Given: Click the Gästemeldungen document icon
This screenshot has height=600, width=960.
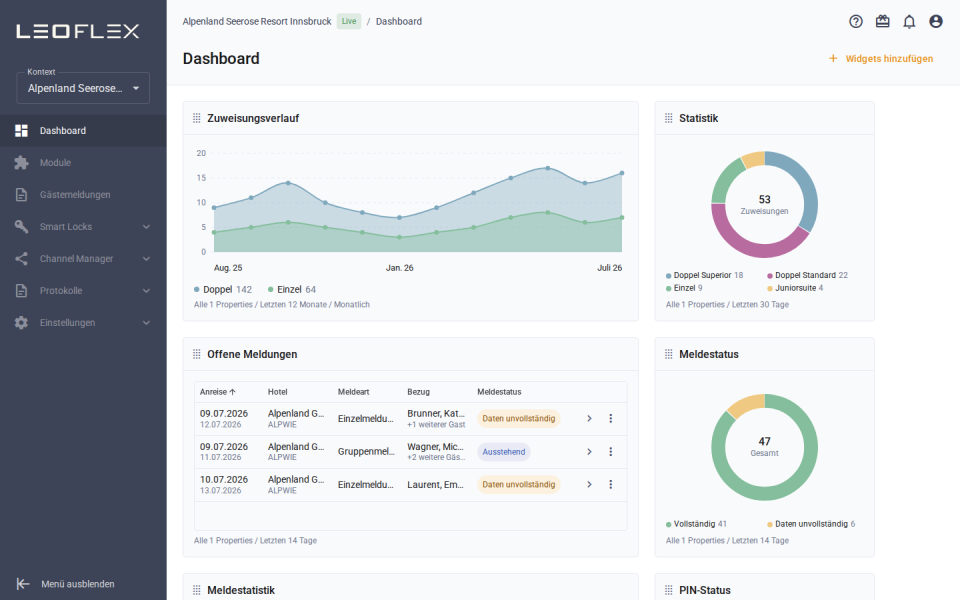Looking at the screenshot, I should [x=21, y=195].
